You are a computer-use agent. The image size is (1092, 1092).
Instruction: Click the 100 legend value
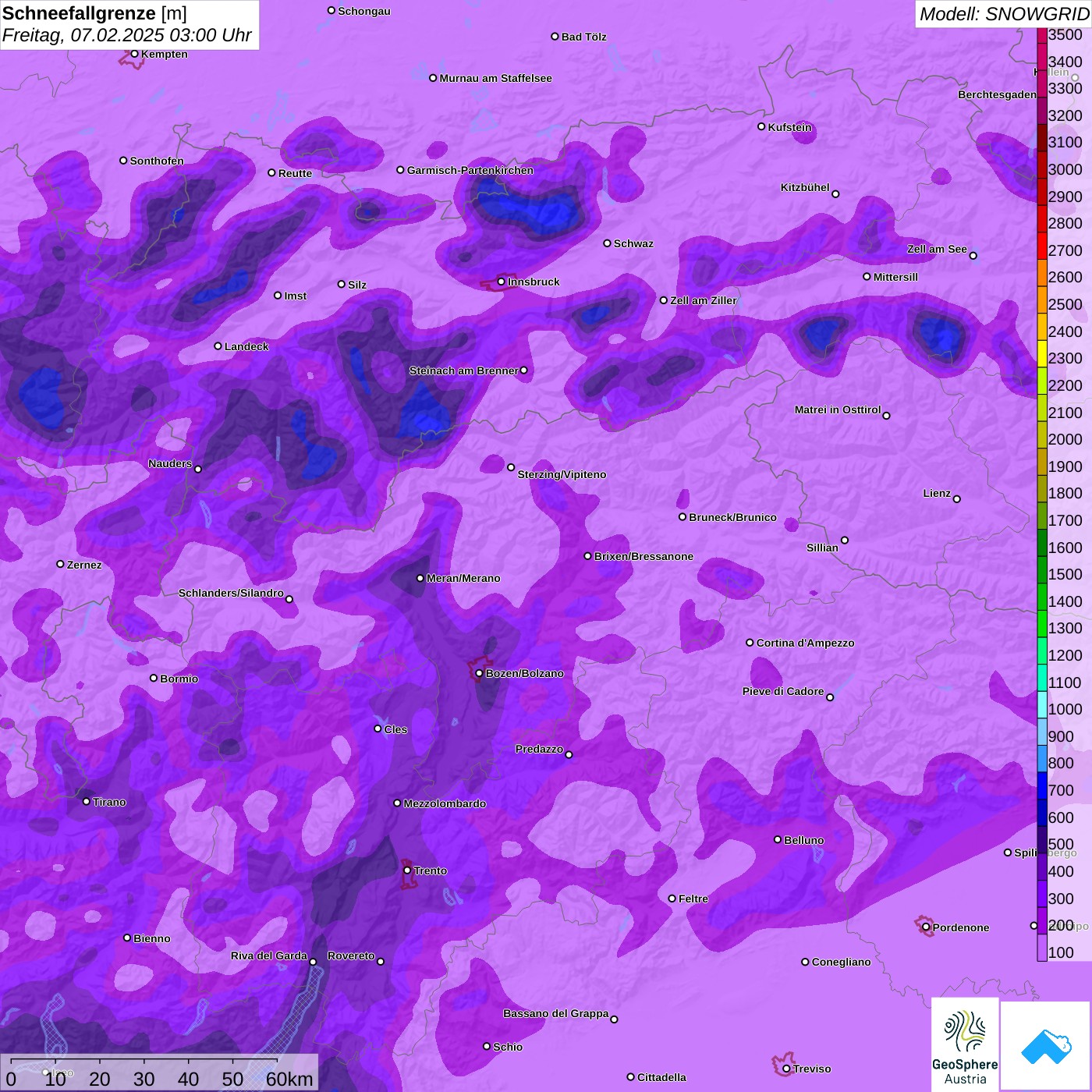(1061, 952)
